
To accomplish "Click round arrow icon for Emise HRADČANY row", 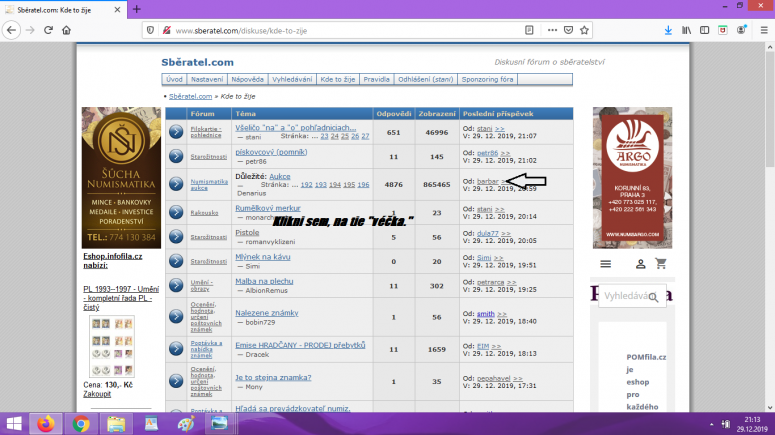I will pyautogui.click(x=176, y=348).
